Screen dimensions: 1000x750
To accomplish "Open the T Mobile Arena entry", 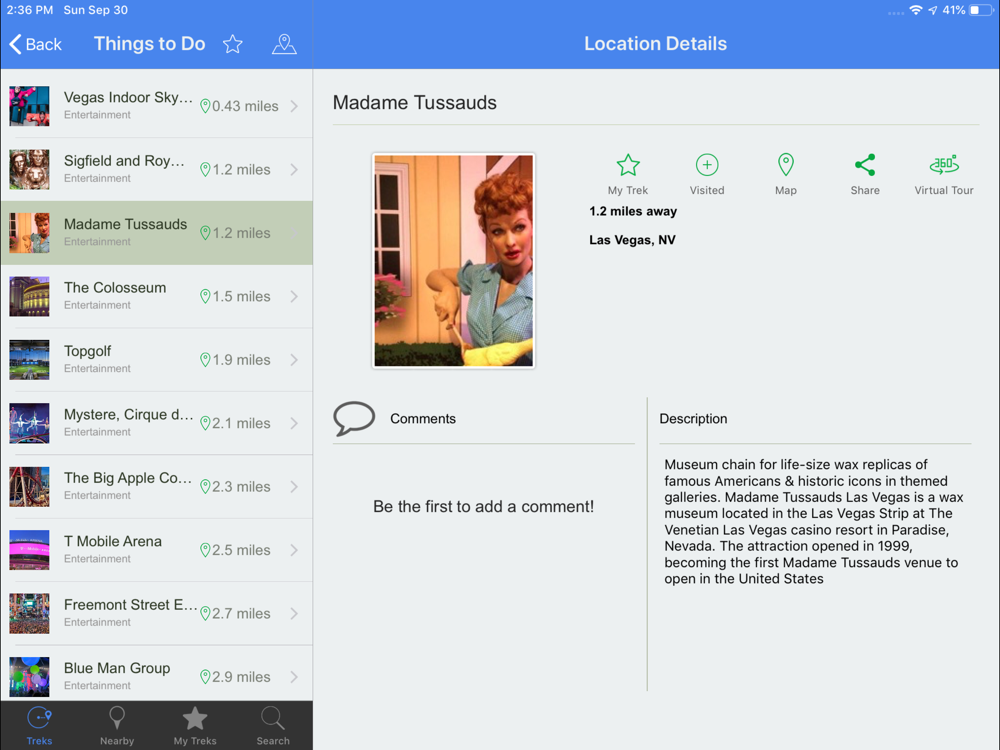I will coord(157,550).
